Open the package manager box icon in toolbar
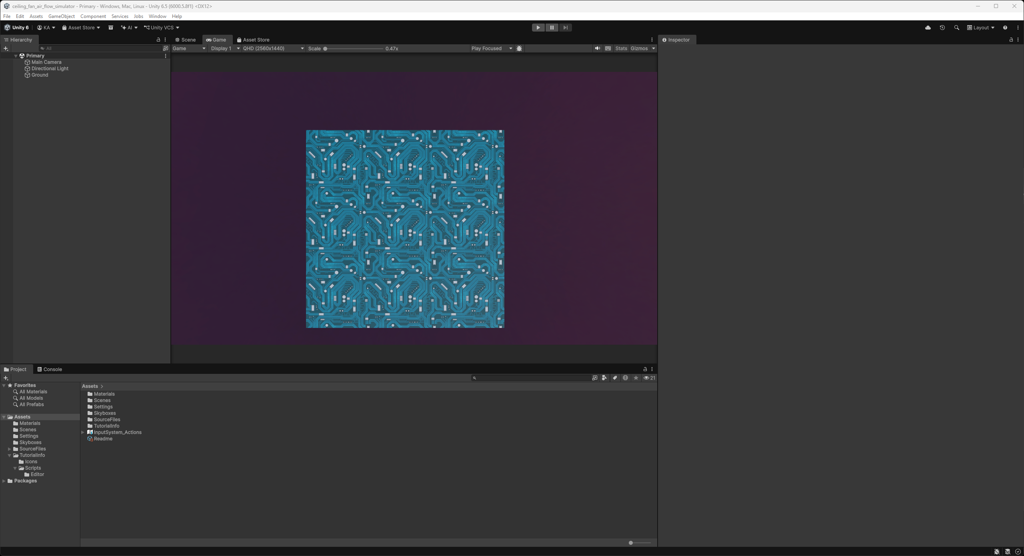The width and height of the screenshot is (1024, 556). tap(110, 27)
